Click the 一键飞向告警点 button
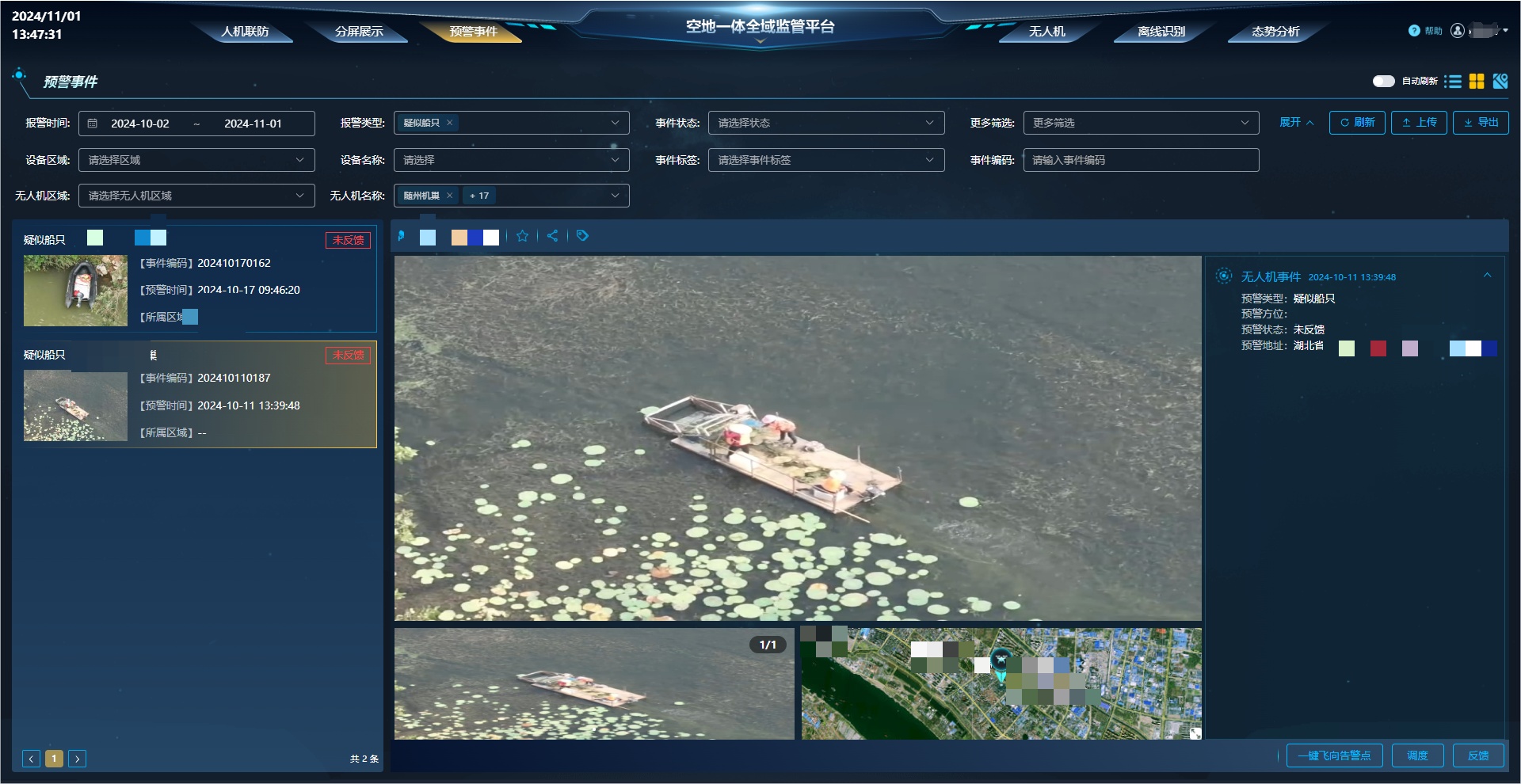1521x784 pixels. (x=1334, y=755)
